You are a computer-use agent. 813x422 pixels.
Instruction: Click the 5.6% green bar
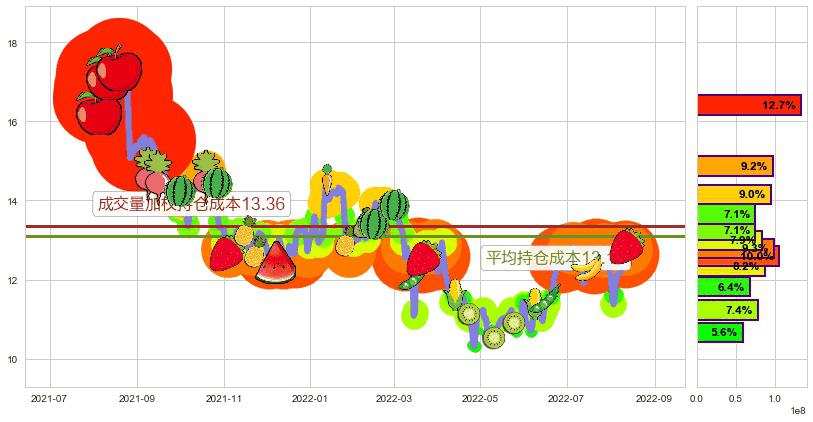[719, 332]
